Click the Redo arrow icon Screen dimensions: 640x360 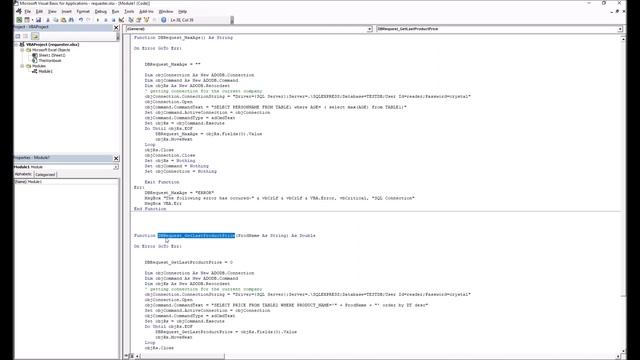[x=88, y=20]
